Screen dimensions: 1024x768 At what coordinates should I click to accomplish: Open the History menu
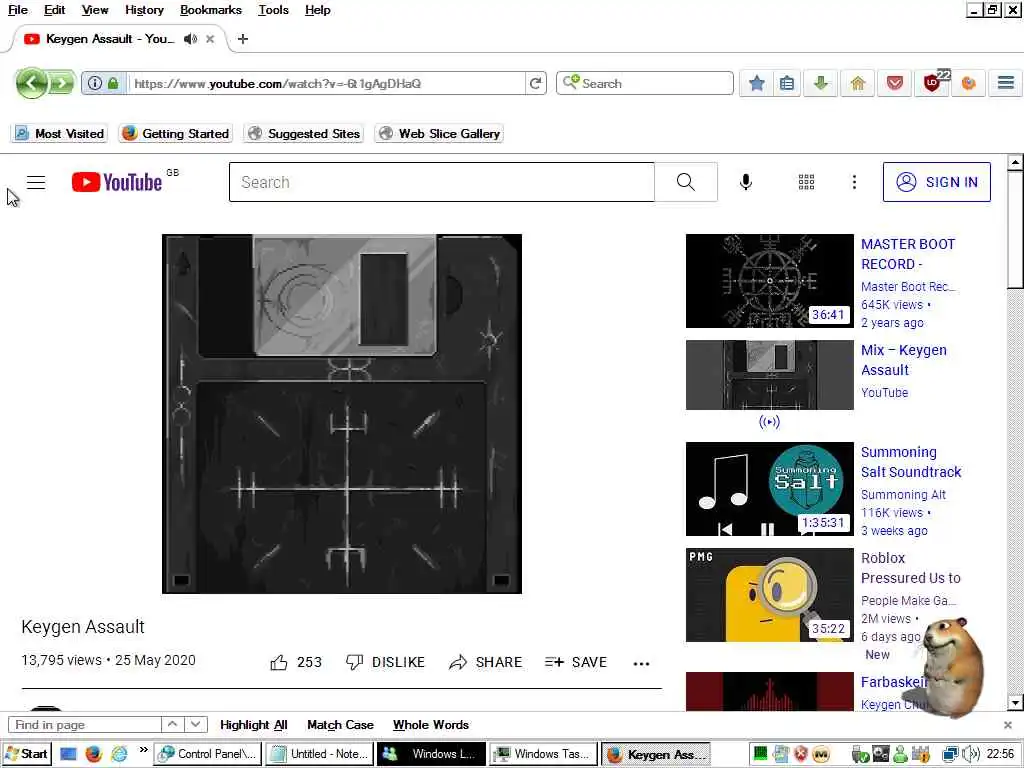(x=144, y=10)
